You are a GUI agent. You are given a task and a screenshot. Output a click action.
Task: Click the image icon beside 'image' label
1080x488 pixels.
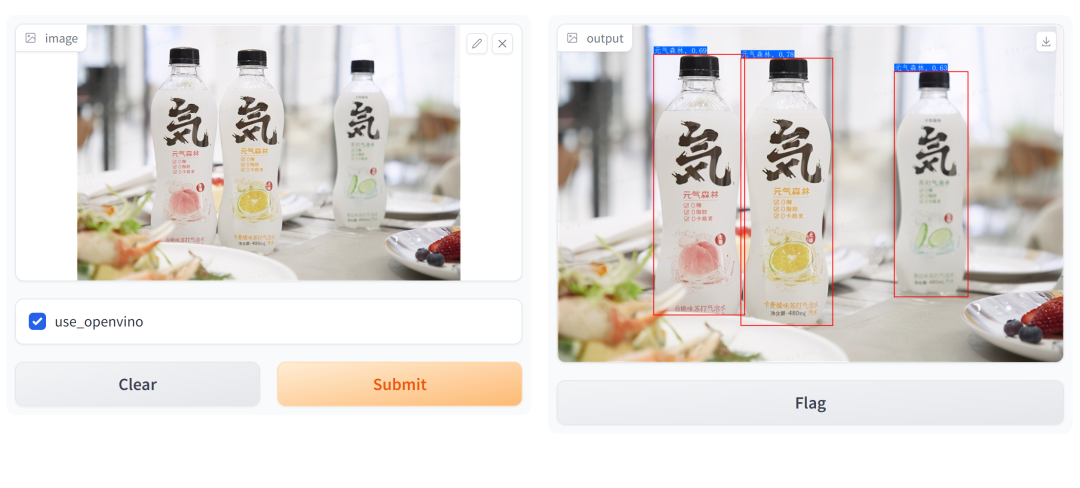pyautogui.click(x=30, y=39)
